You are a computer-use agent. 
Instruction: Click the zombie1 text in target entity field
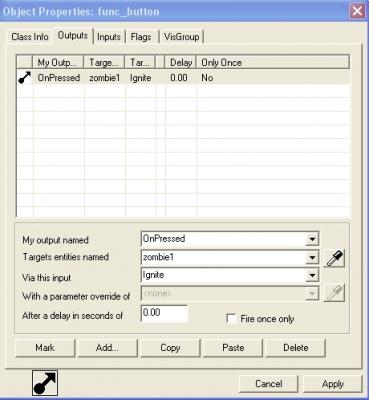(x=158, y=257)
